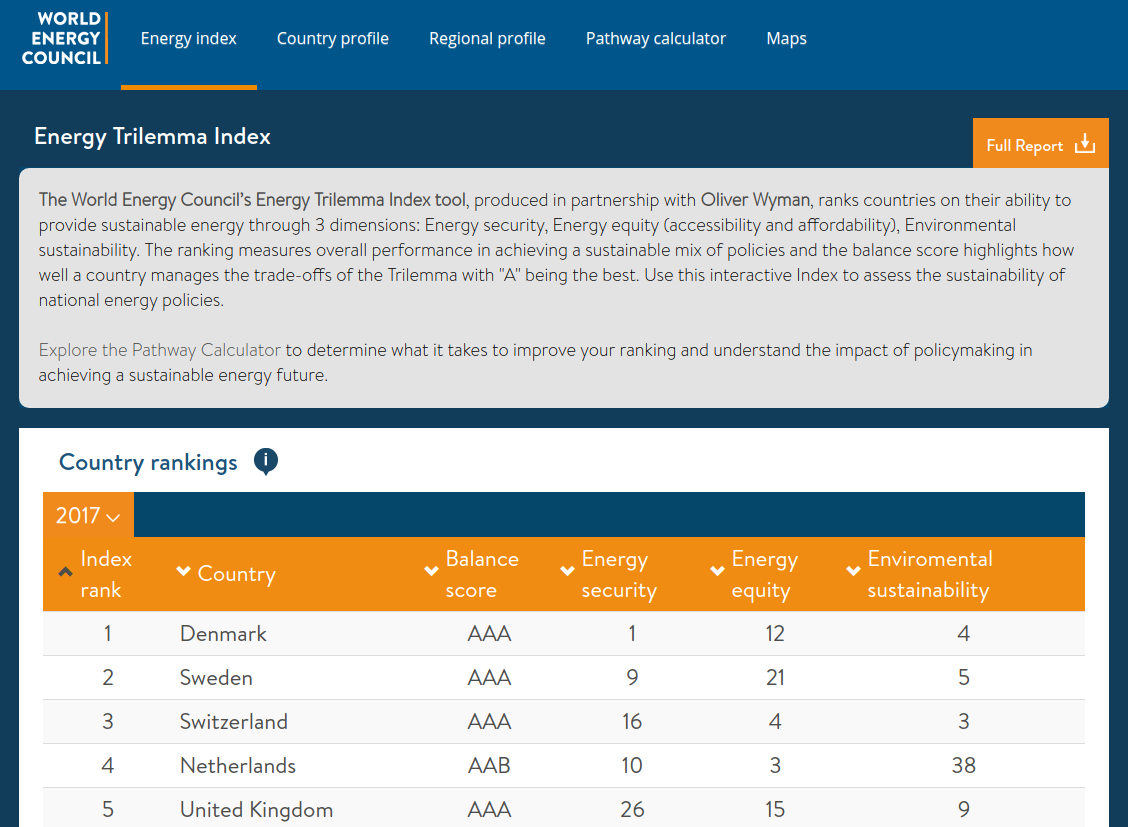Image resolution: width=1128 pixels, height=827 pixels.
Task: Download the Full Report
Action: click(1040, 143)
